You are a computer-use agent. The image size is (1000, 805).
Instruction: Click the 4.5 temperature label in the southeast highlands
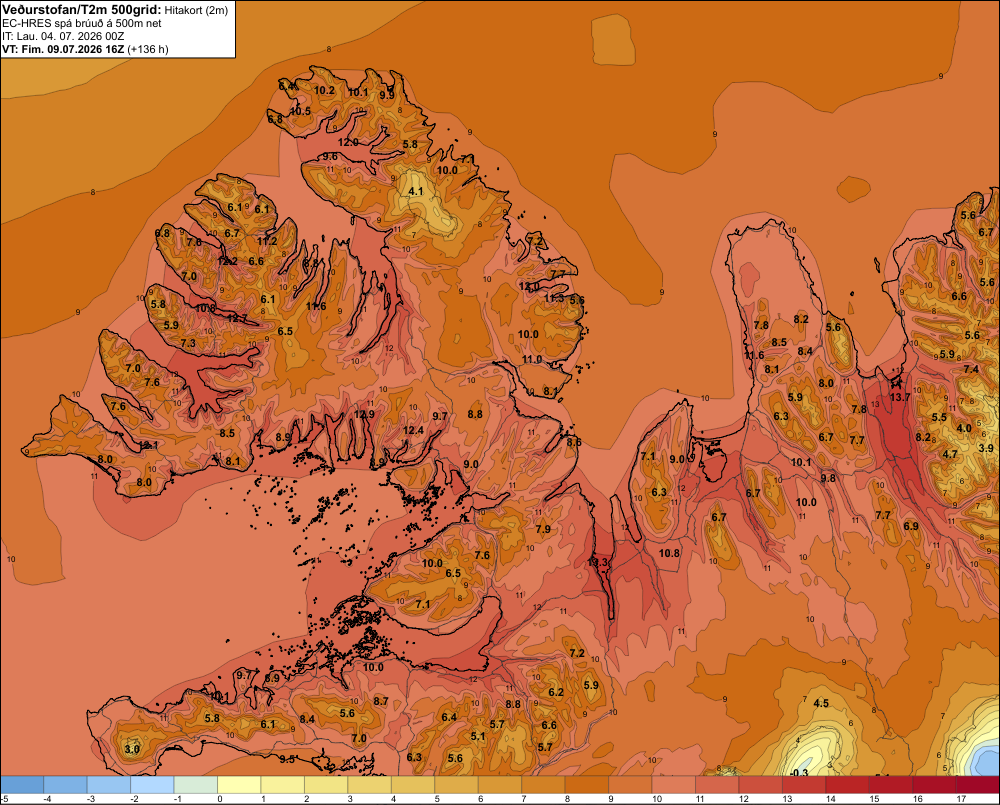821,704
